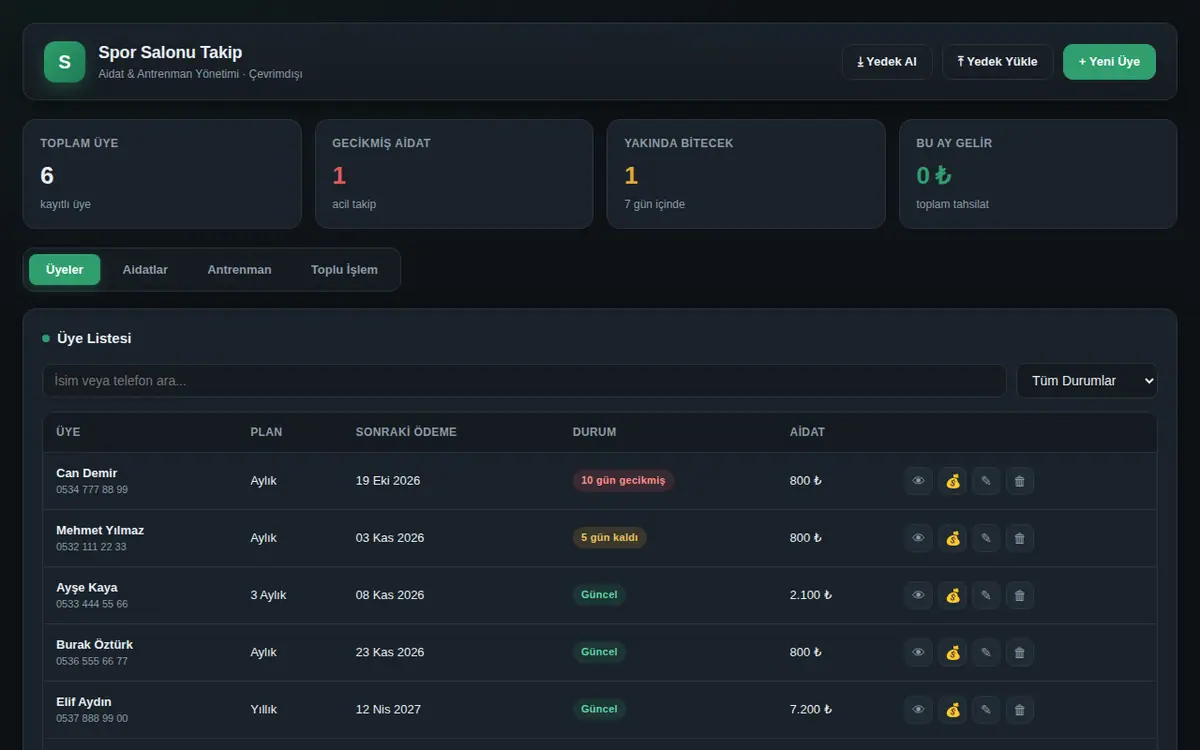Viewport: 1200px width, 750px height.
Task: Record payment for Mehmet Yılmaz
Action: click(952, 538)
